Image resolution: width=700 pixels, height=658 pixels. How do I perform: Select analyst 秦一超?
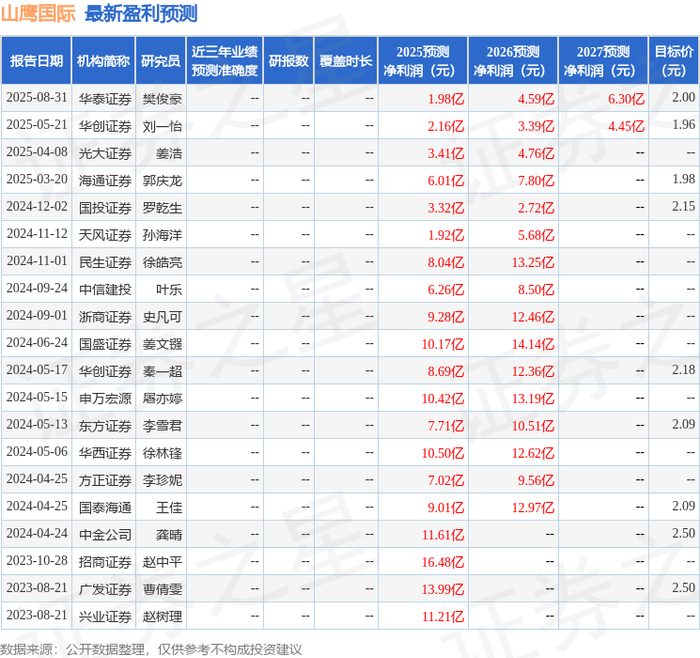(162, 371)
